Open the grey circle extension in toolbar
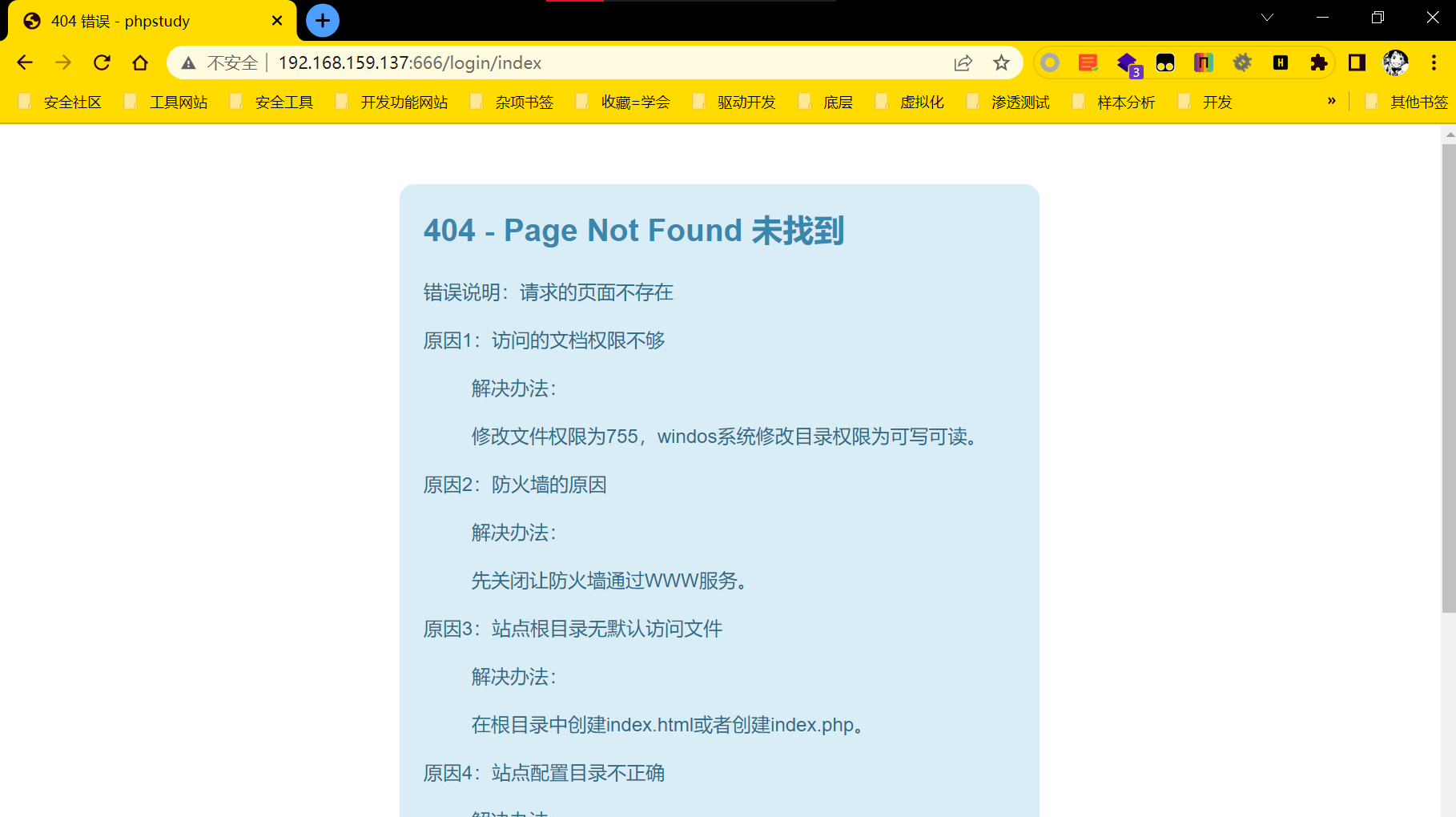 pyautogui.click(x=1050, y=62)
